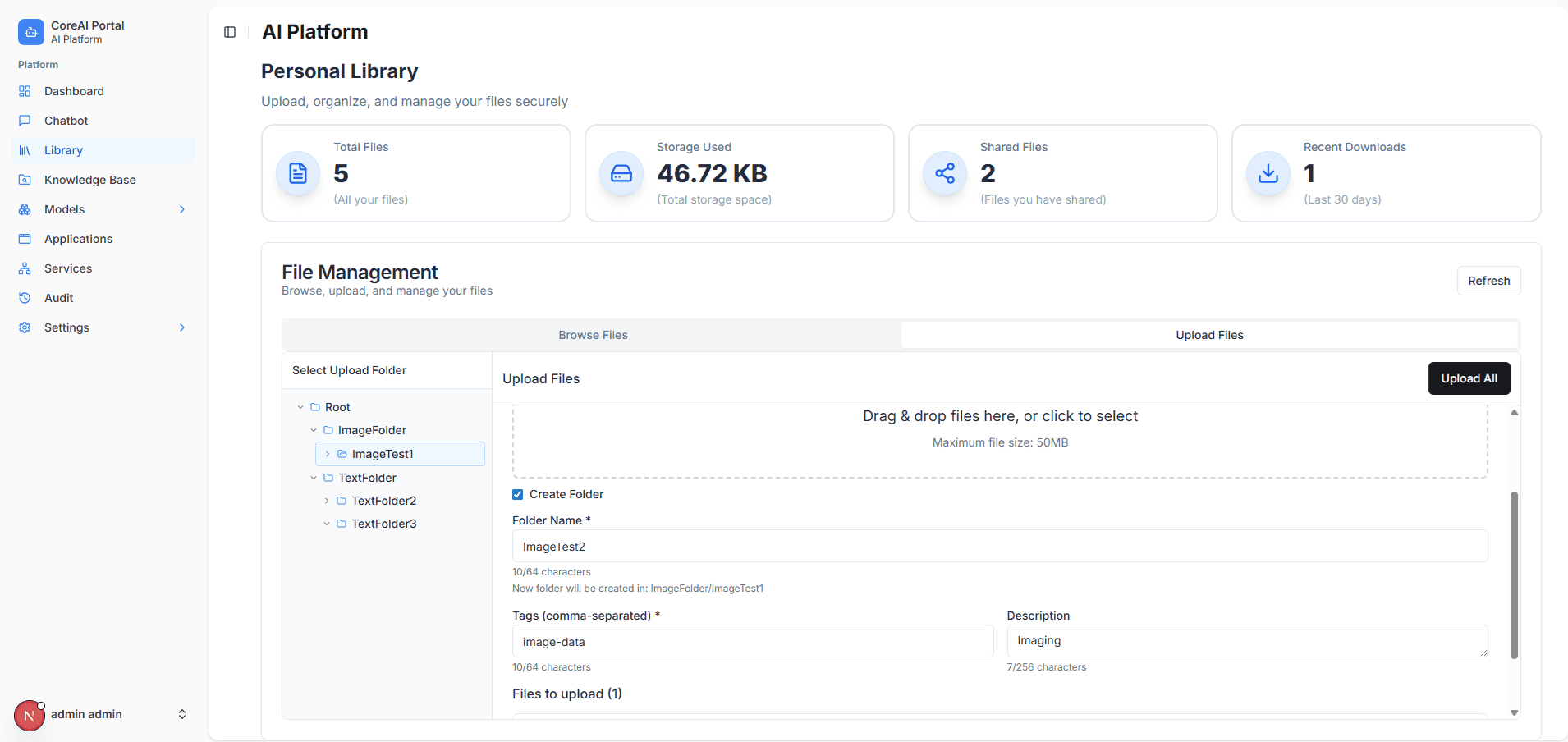
Task: Click the sidebar collapse toggle icon
Action: coord(230,32)
